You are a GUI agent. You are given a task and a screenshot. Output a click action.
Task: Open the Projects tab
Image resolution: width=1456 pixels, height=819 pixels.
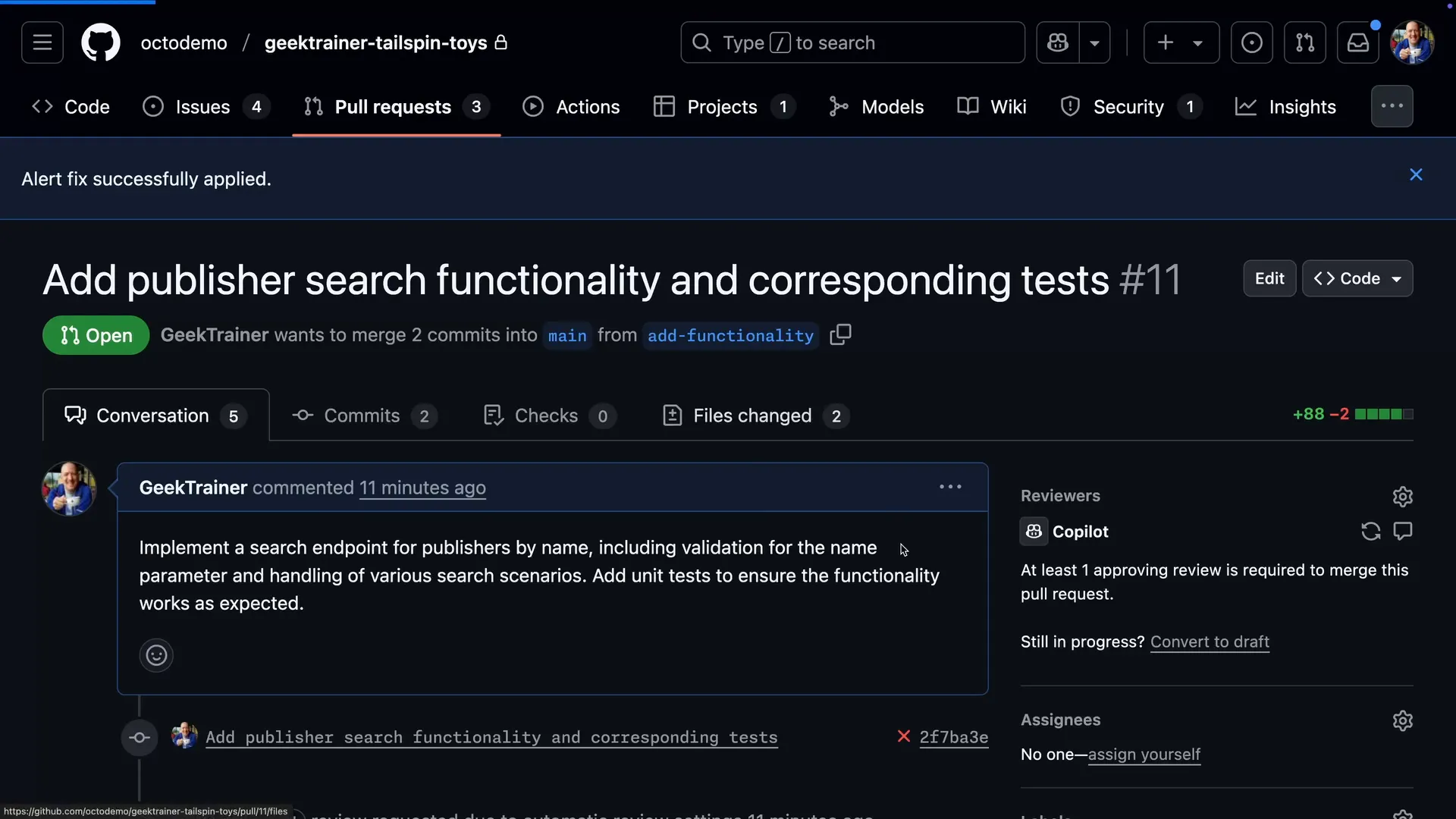(x=724, y=107)
